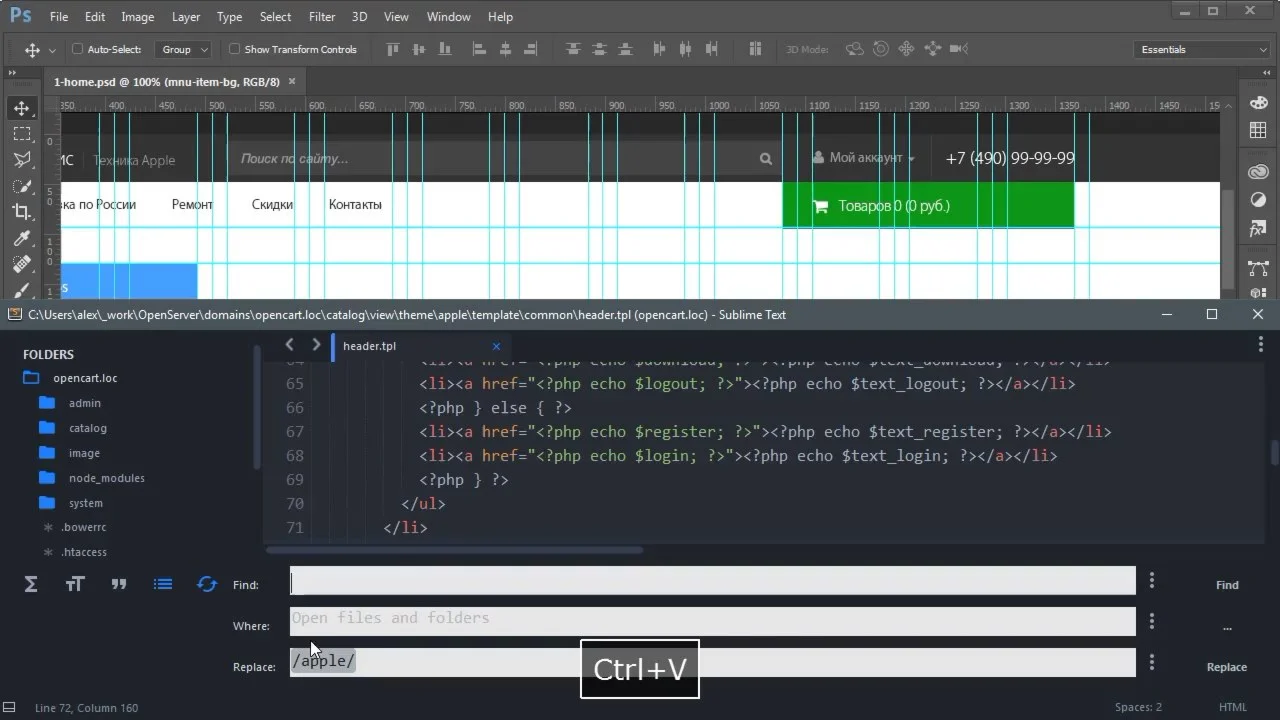The height and width of the screenshot is (720, 1280).
Task: Open the Swatches grid panel icon
Action: click(1258, 130)
